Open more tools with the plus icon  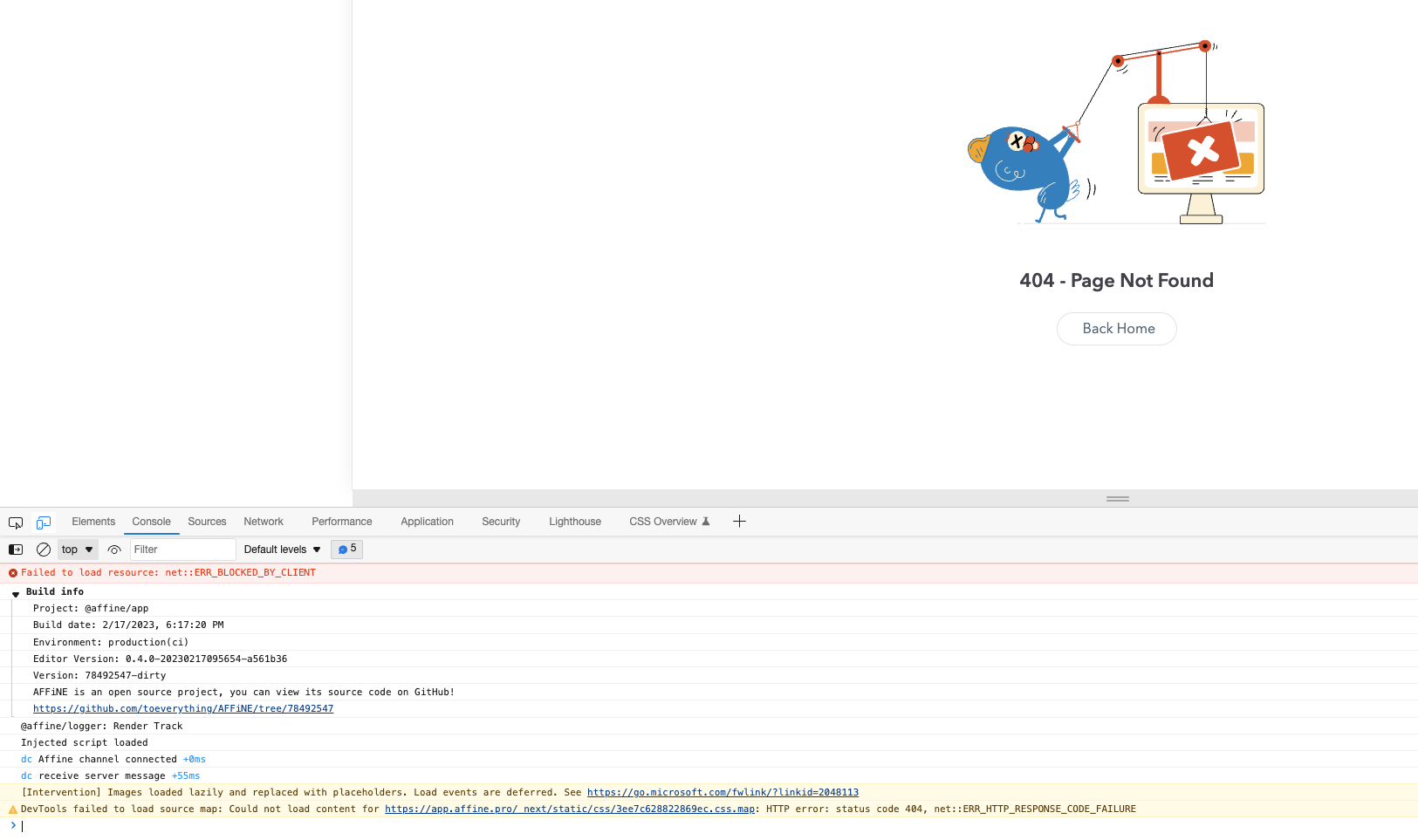coord(739,521)
